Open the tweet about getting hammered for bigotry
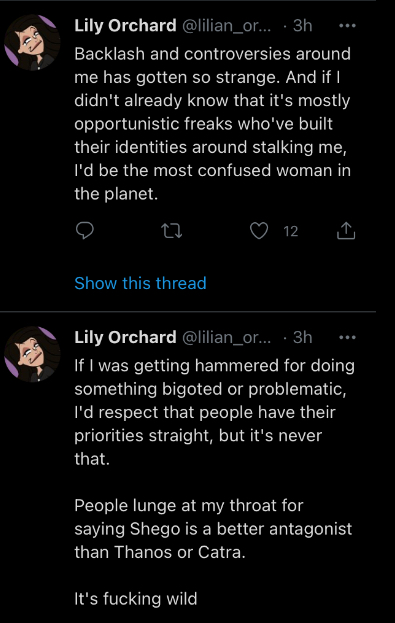Image resolution: width=395 pixels, height=623 pixels. [x=215, y=412]
